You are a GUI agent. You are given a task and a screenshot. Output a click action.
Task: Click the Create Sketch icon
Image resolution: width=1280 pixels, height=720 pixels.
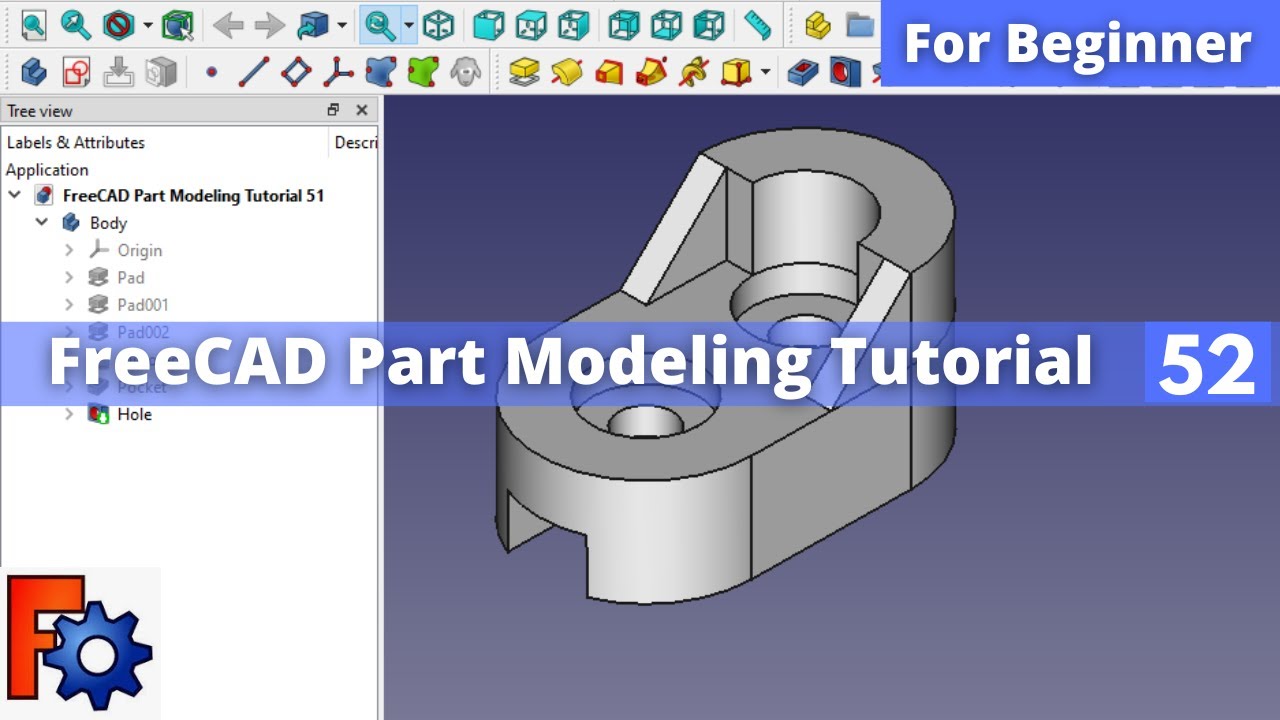click(76, 71)
